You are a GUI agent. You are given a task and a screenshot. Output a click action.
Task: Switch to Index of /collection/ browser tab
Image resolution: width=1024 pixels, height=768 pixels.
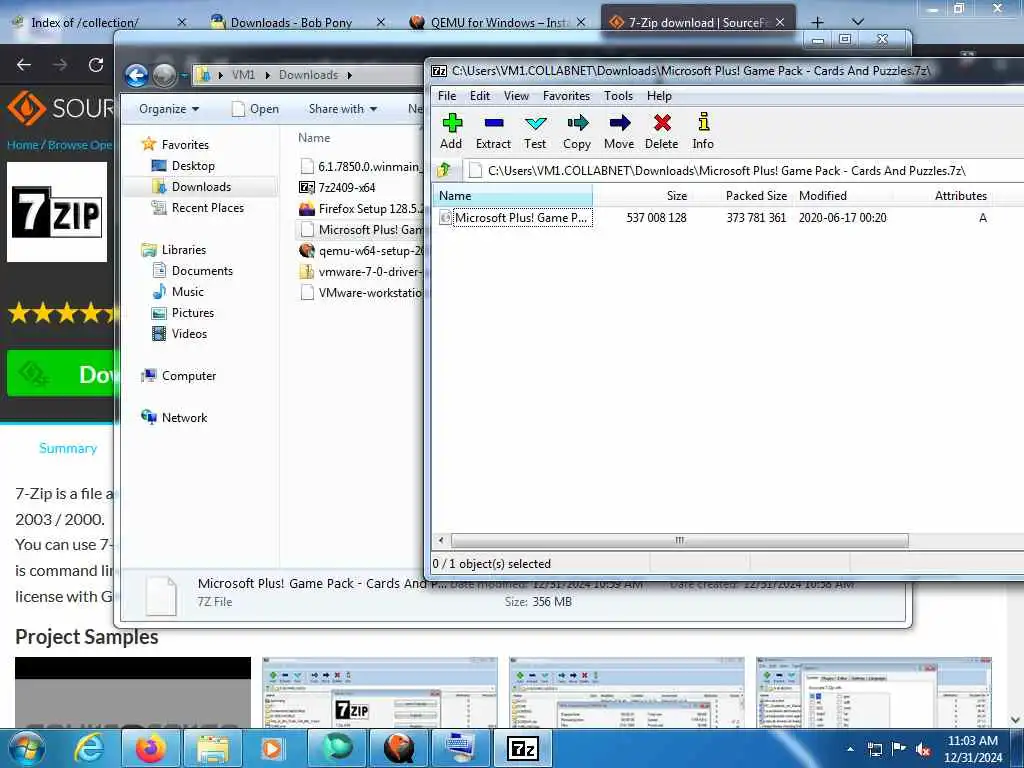[x=85, y=22]
